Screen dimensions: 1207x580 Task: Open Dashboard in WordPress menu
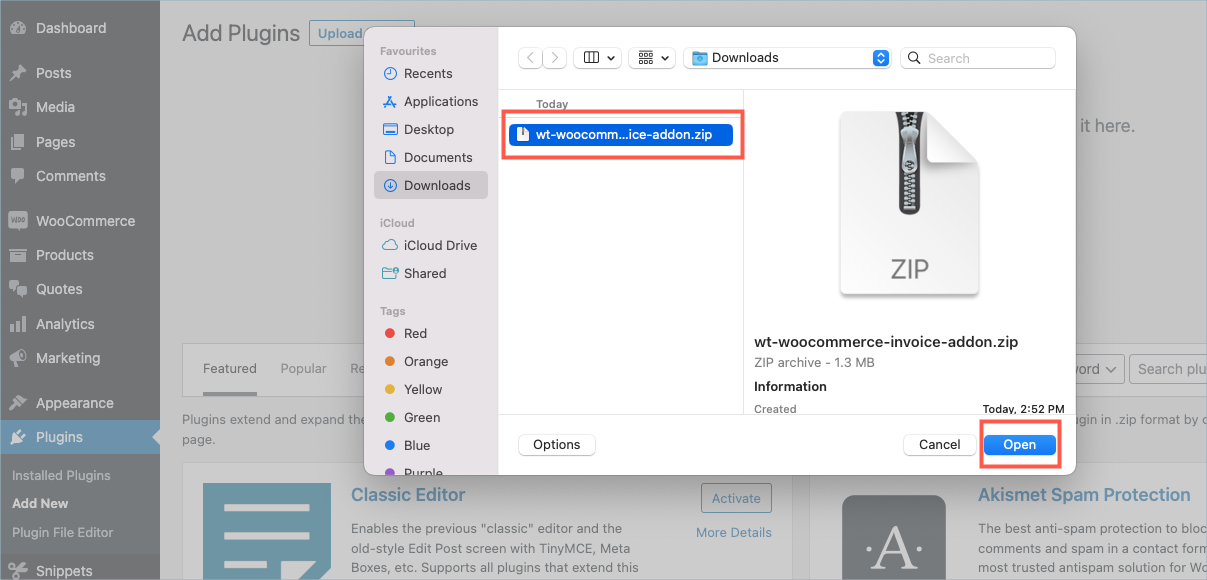pos(80,28)
